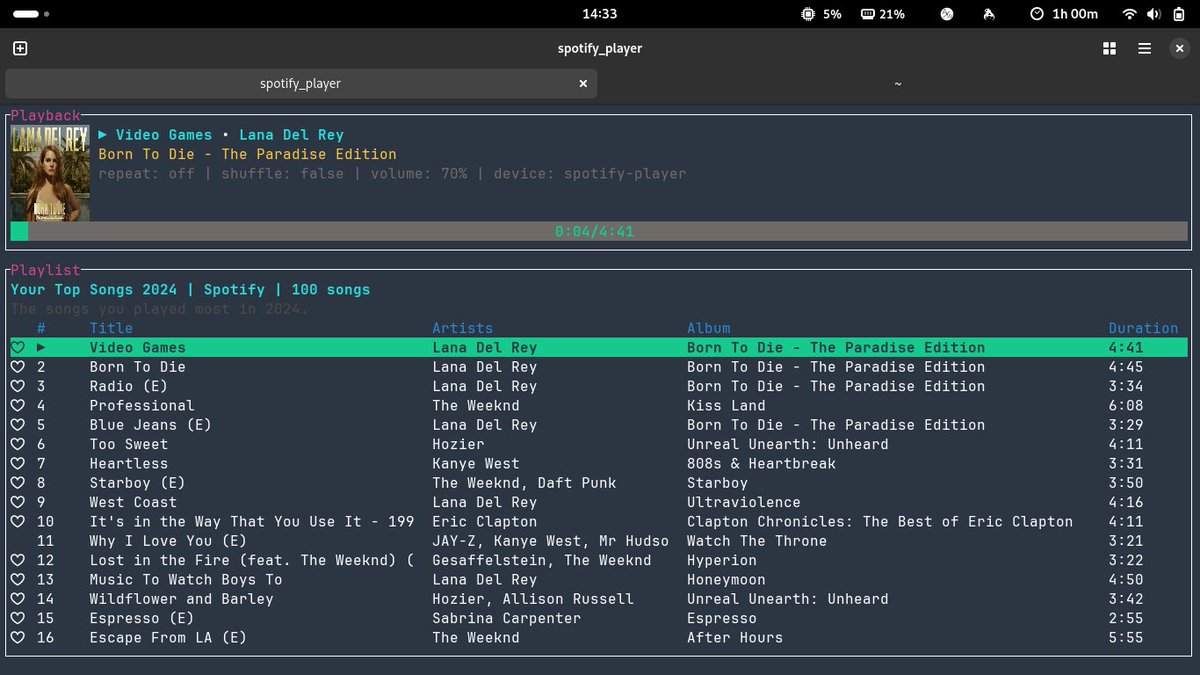Viewport: 1200px width, 675px height.
Task: Click the Born To Die album name in Playback
Action: [248, 154]
